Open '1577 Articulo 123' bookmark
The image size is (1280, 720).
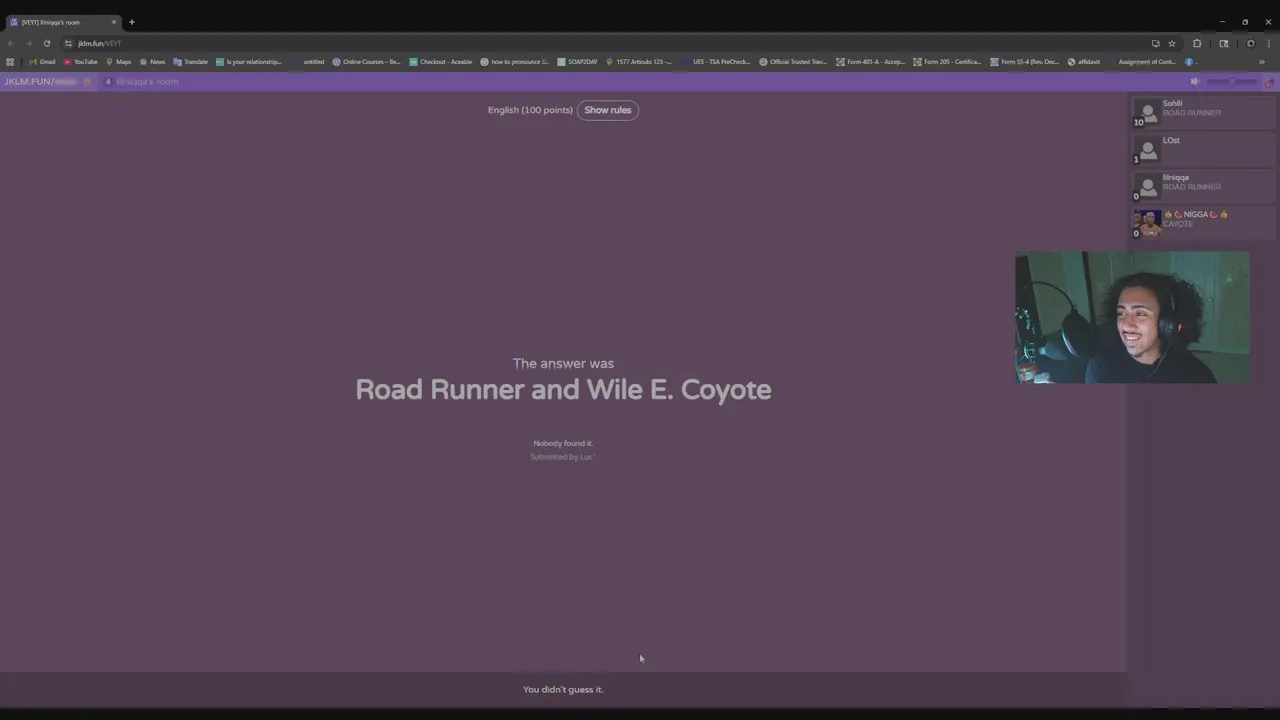click(639, 62)
